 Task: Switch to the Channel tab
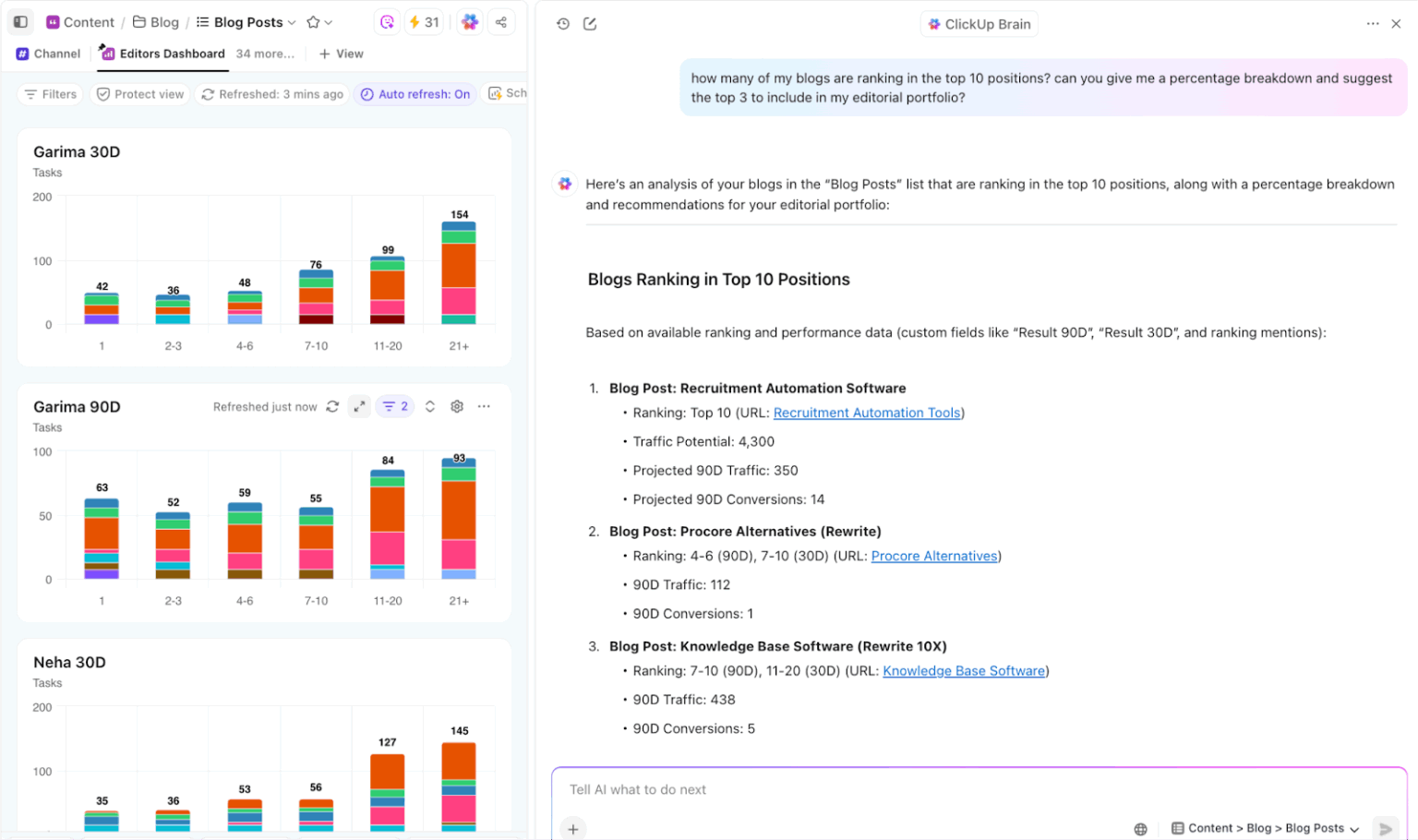47,54
